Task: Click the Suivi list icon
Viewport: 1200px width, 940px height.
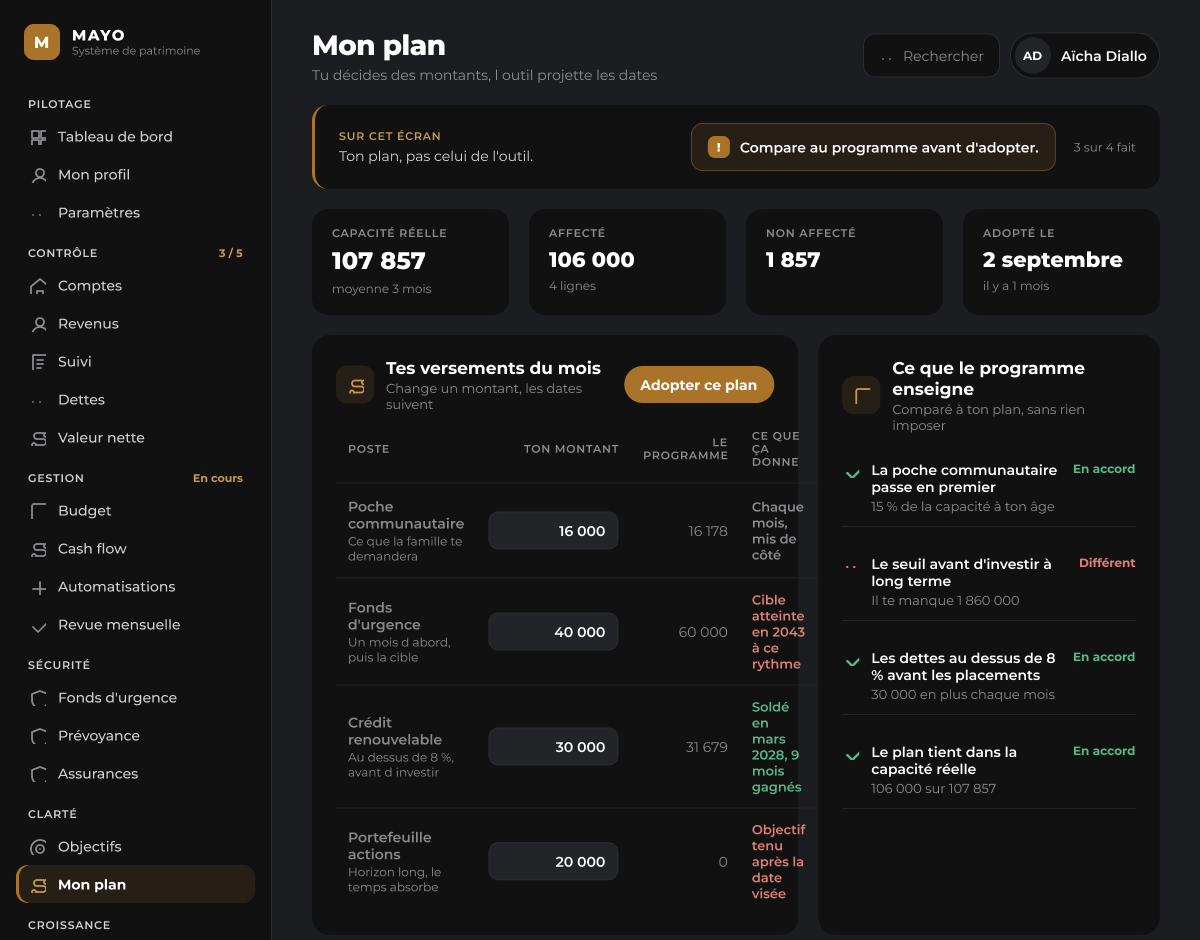Action: (x=39, y=362)
